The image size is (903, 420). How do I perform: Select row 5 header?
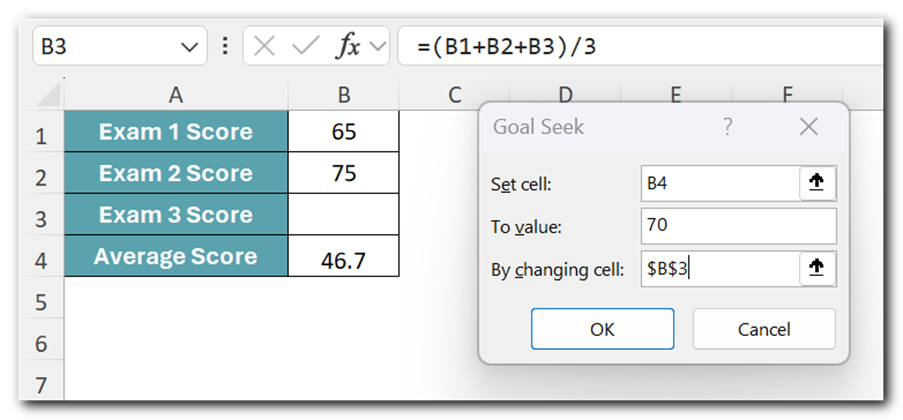(x=41, y=302)
